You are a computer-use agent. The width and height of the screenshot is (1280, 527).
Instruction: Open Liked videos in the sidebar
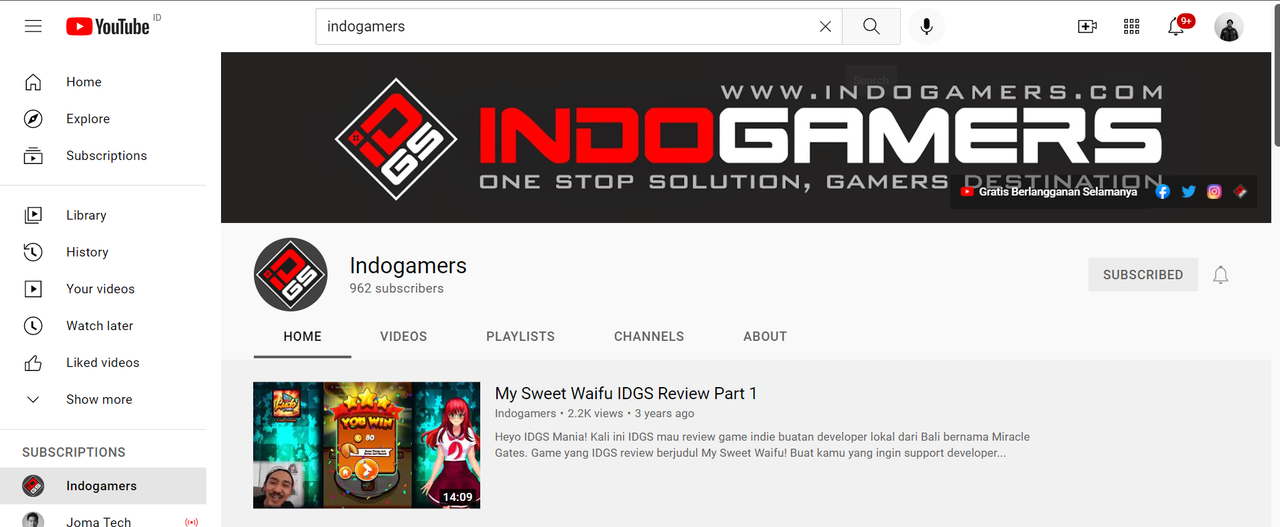(x=103, y=363)
